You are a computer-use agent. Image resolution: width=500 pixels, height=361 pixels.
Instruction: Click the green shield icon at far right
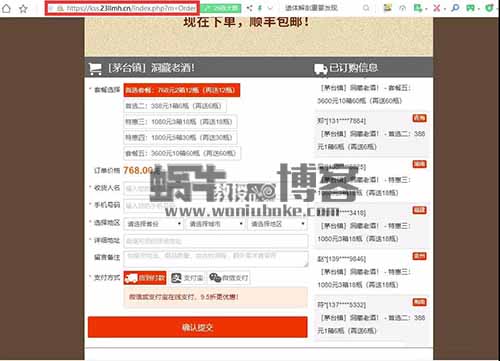pos(489,8)
